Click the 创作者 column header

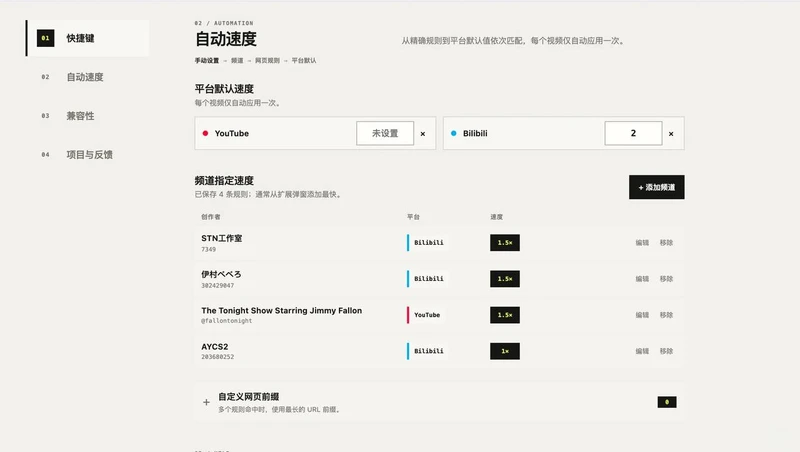[211, 217]
